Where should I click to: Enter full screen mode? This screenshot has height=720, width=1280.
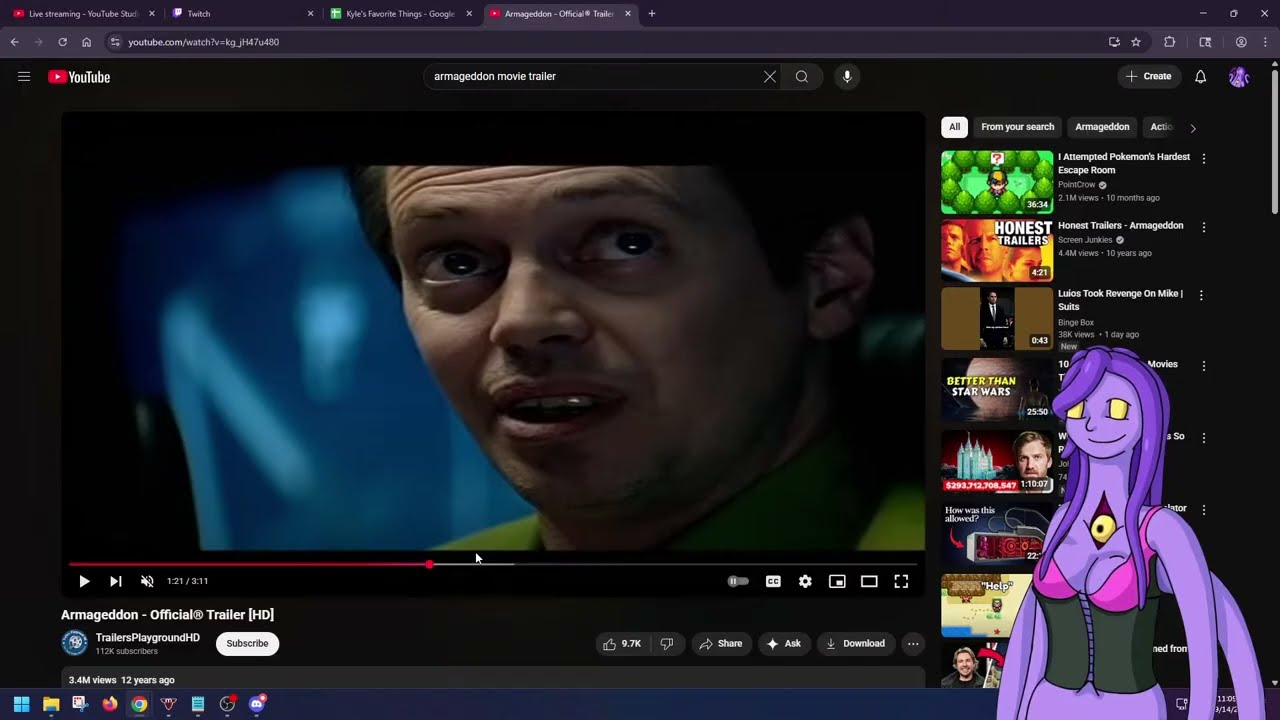pos(901,581)
